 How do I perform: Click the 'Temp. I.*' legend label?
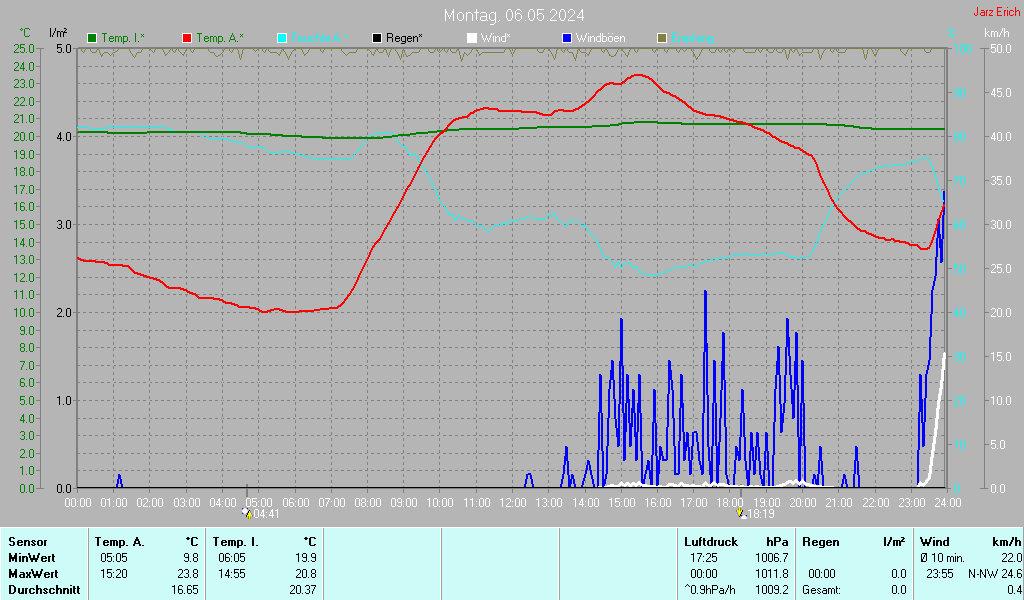[123, 38]
